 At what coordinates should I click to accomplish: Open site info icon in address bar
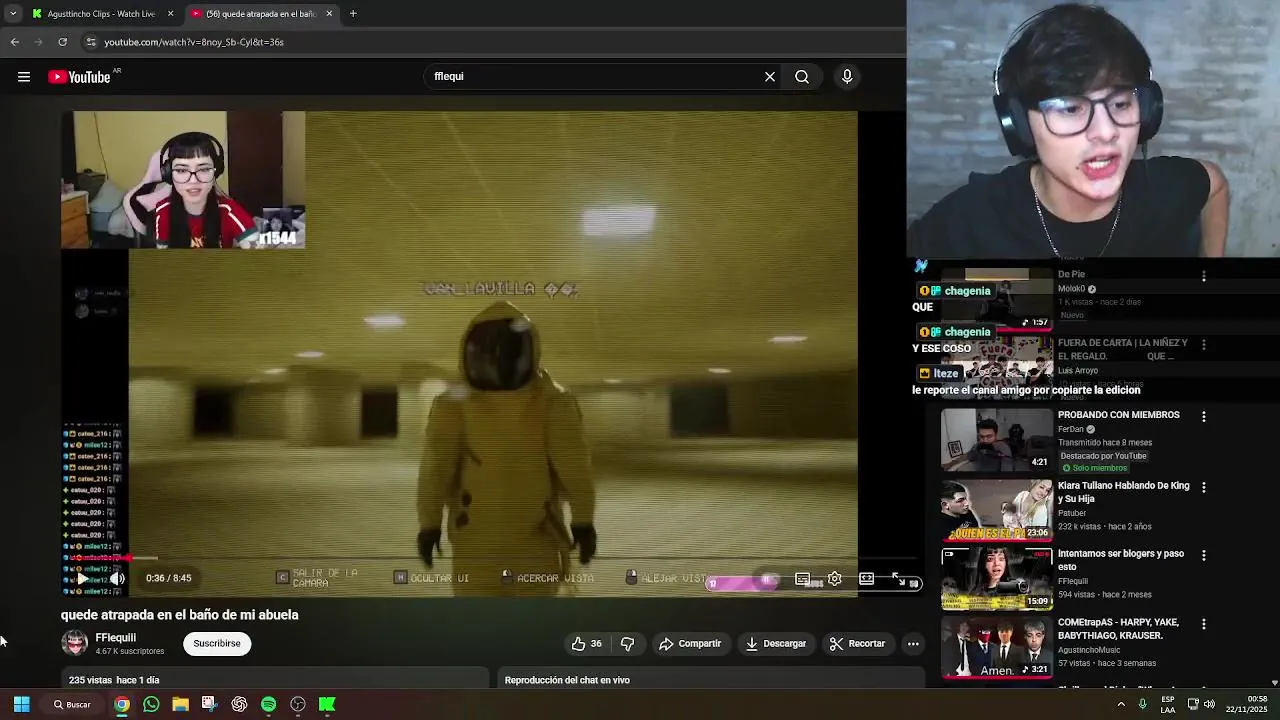(90, 42)
